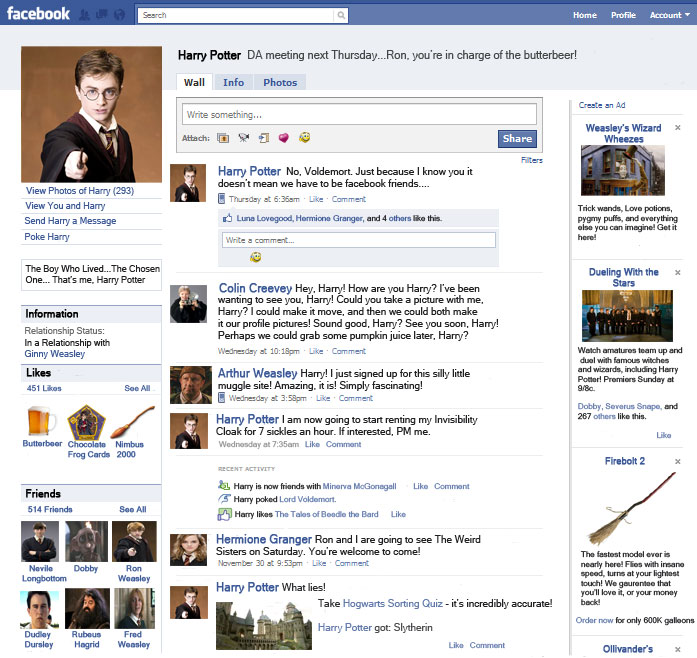Click like icon beside Tales of Beedle activity

[x=224, y=514]
